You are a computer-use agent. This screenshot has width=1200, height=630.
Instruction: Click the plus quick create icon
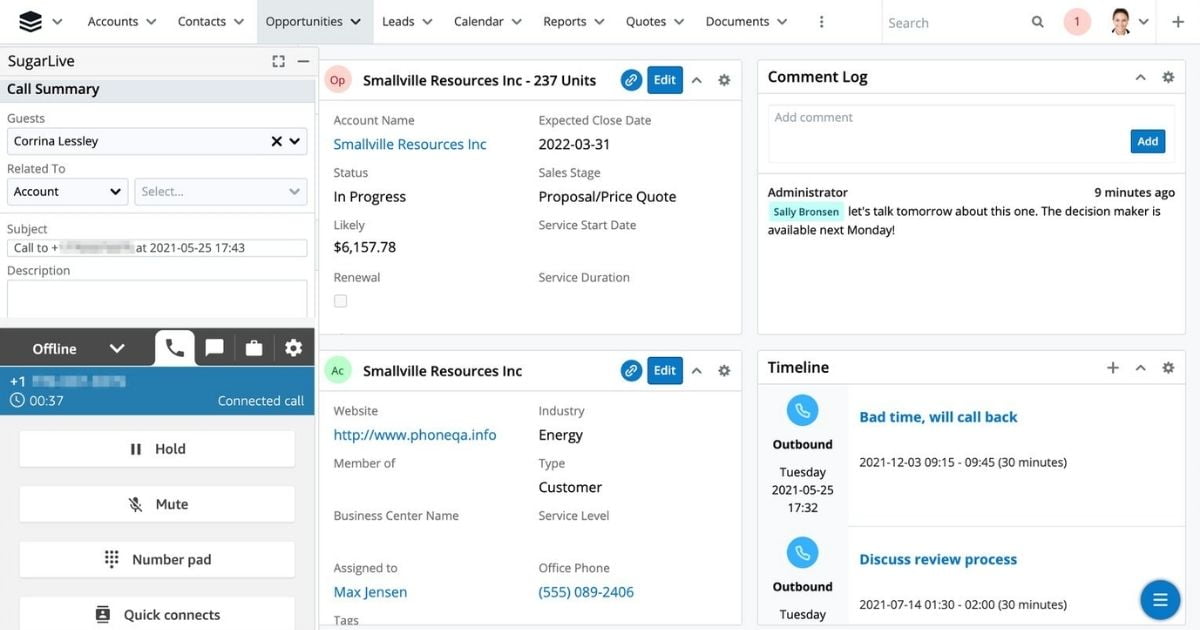(x=1178, y=21)
